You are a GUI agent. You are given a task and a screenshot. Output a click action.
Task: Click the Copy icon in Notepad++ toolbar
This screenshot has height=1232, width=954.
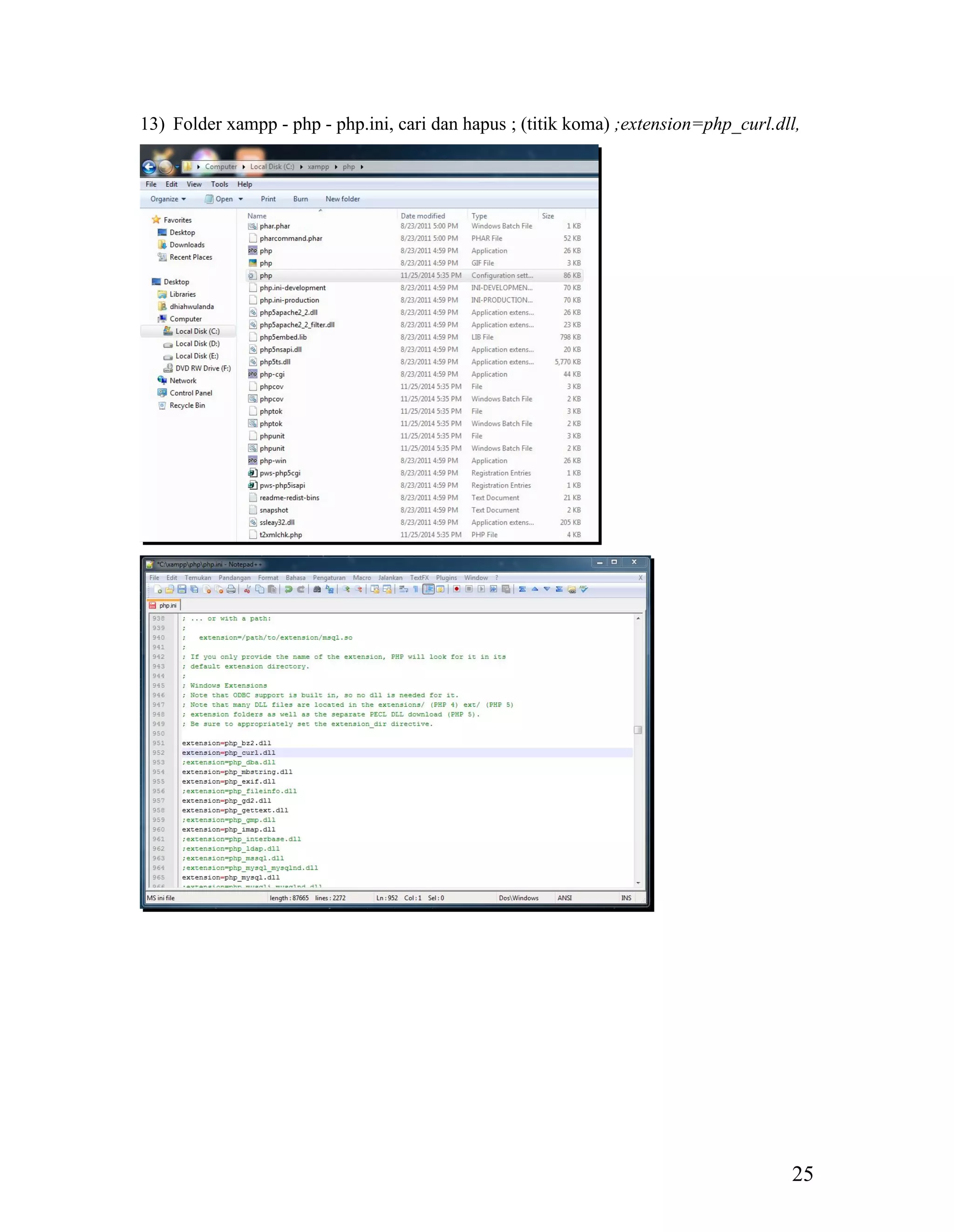260,589
